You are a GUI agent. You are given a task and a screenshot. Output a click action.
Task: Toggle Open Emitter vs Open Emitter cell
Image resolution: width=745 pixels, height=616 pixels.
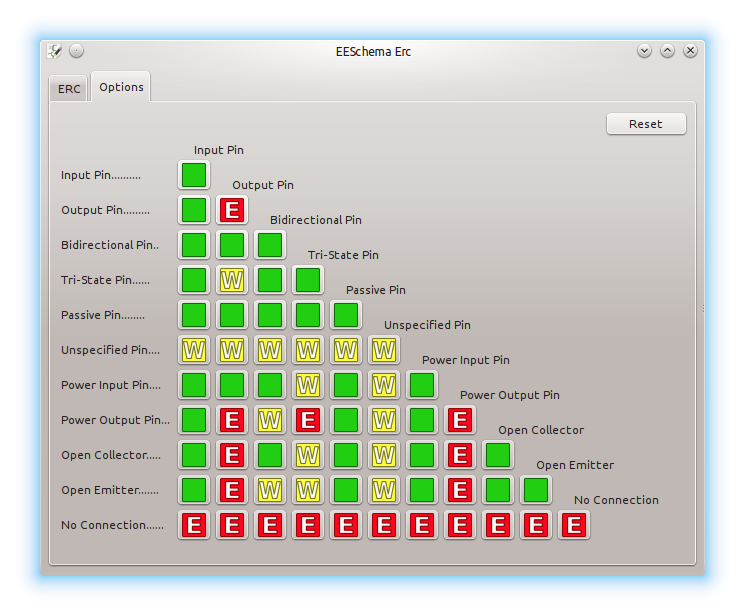pyautogui.click(x=536, y=490)
